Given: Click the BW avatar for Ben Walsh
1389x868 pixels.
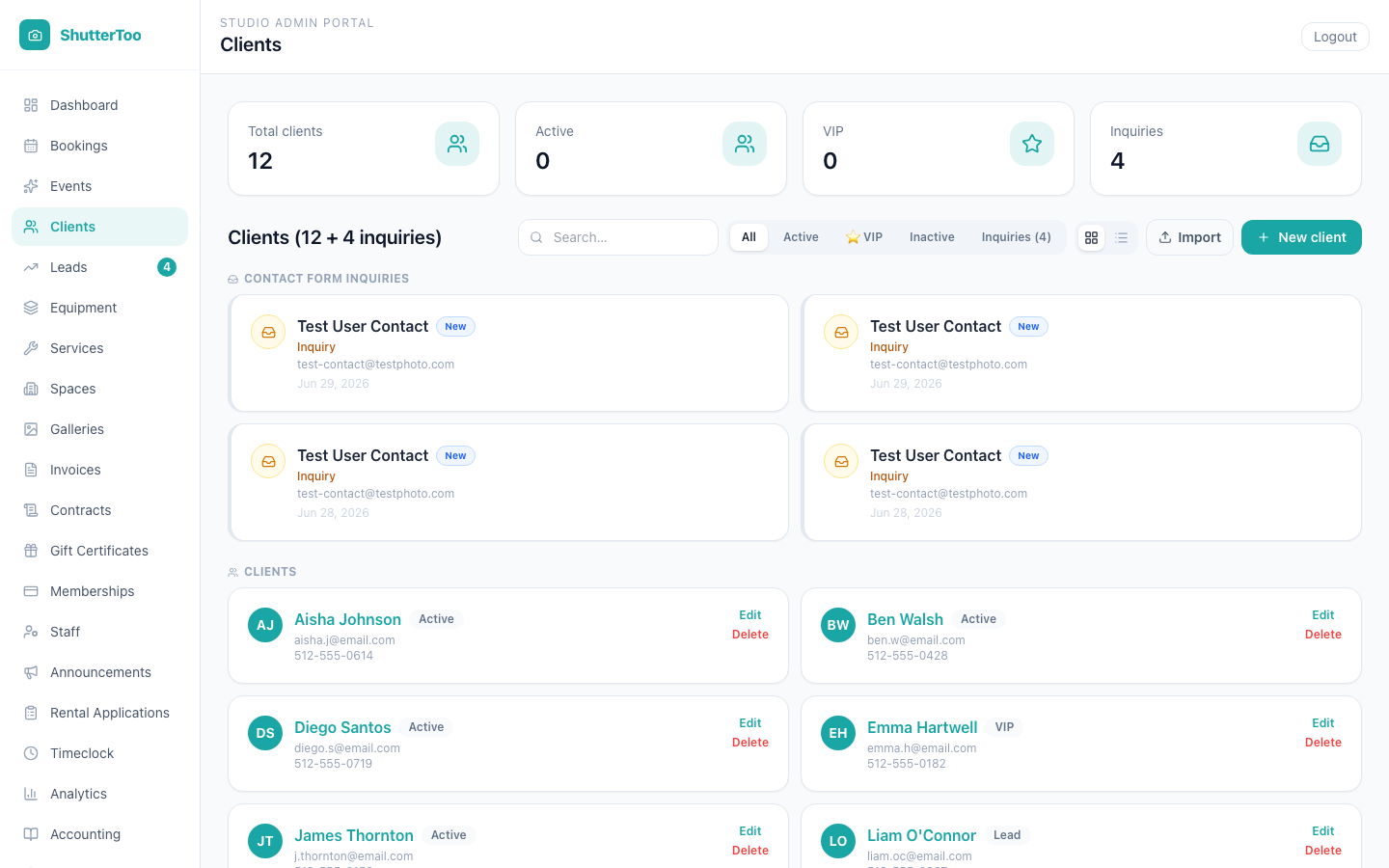Looking at the screenshot, I should pyautogui.click(x=838, y=625).
